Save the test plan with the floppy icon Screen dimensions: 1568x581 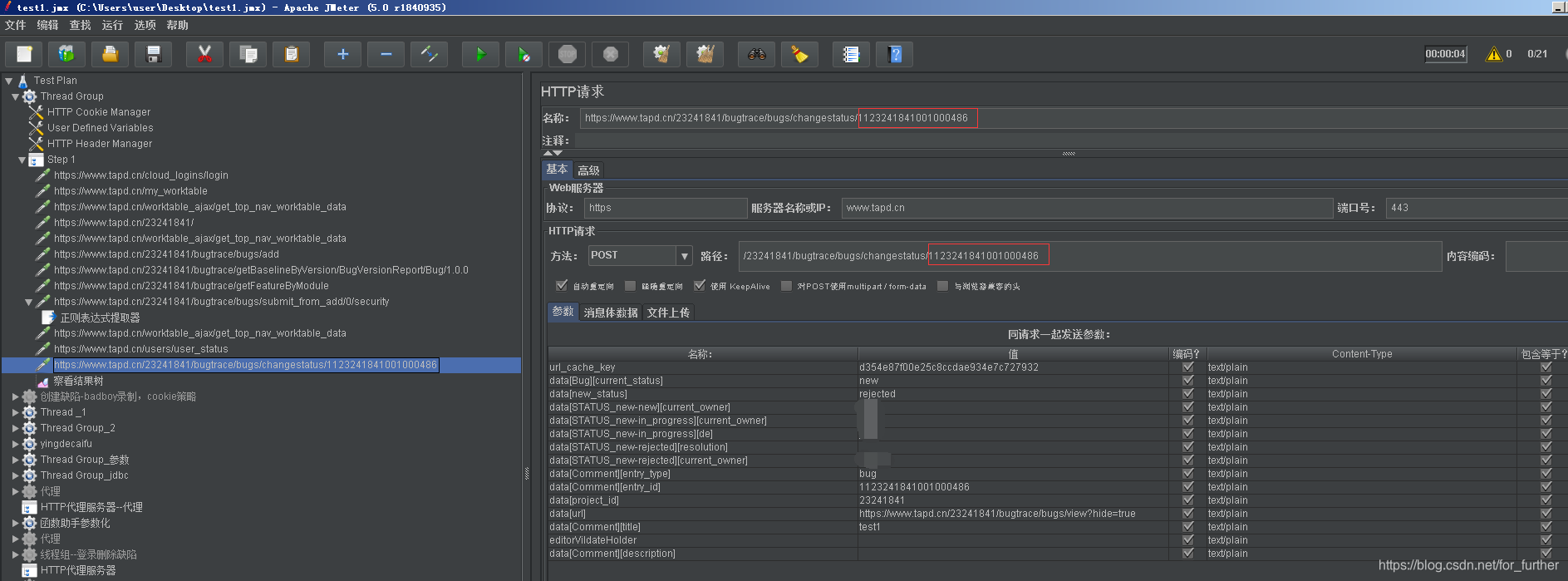coord(153,55)
